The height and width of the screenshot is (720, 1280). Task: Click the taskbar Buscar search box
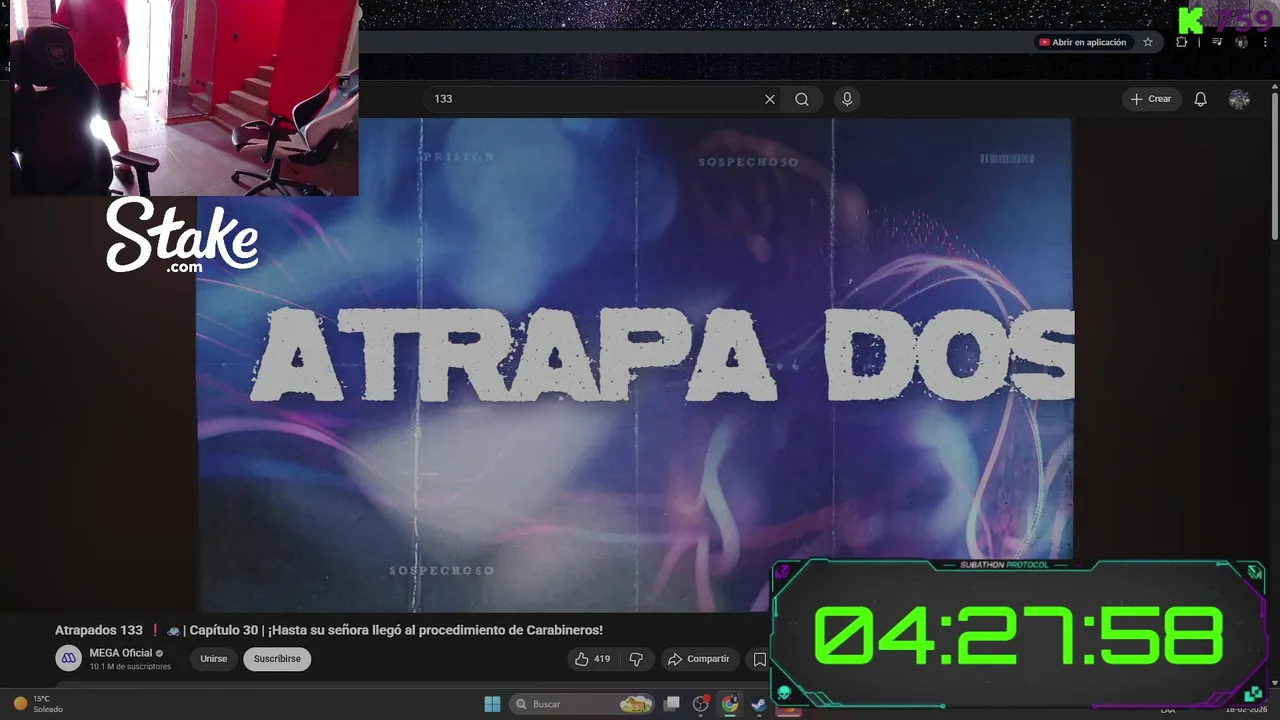point(583,704)
